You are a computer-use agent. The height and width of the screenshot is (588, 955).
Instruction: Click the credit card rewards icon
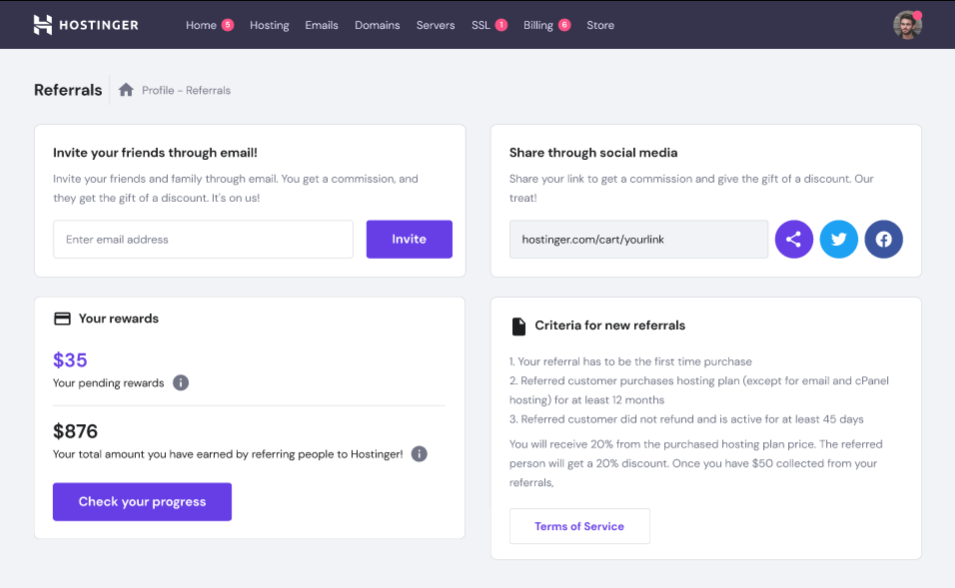[62, 319]
